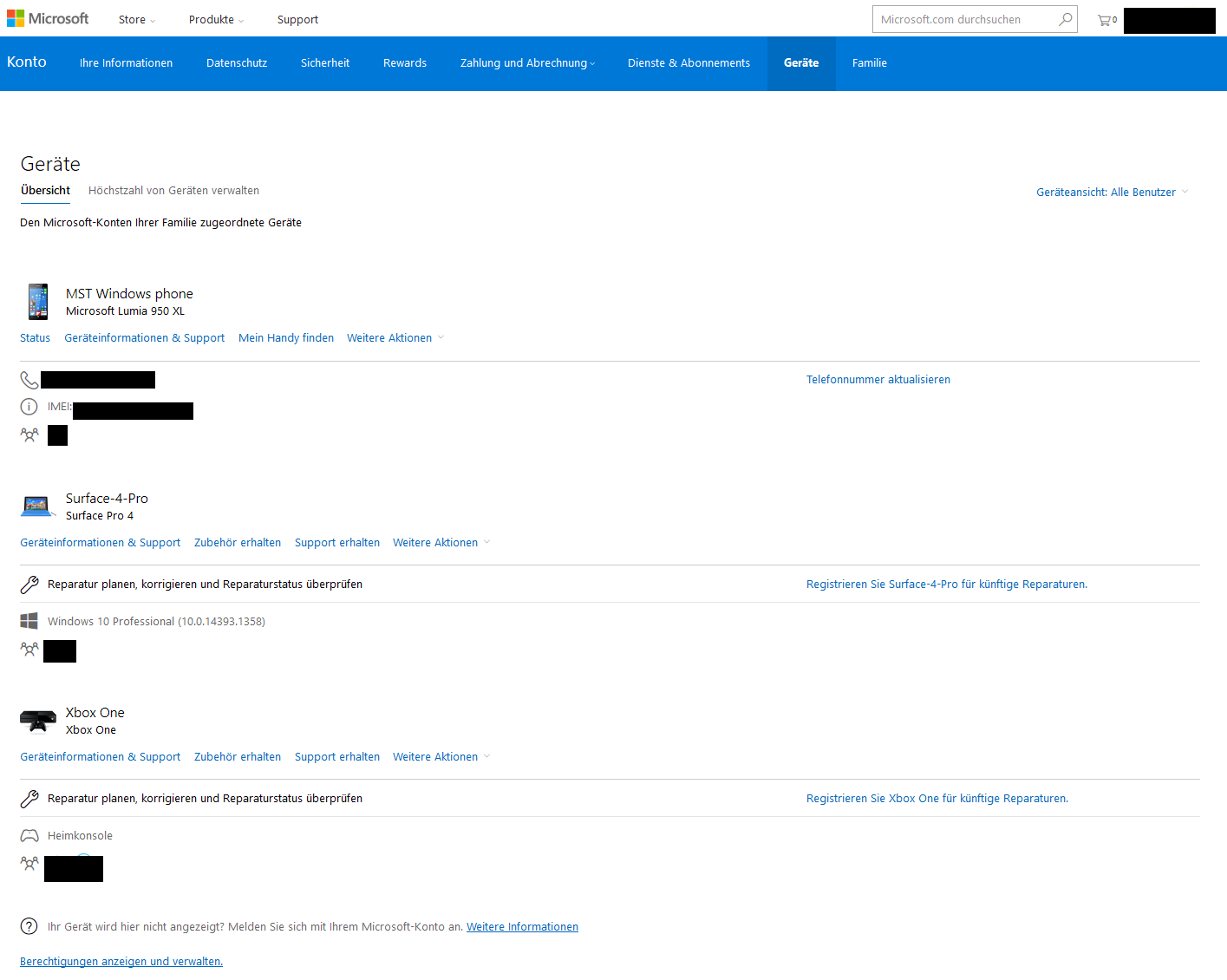Click Telefonnummer aktualisieren link
The width and height of the screenshot is (1227, 980).
click(878, 380)
